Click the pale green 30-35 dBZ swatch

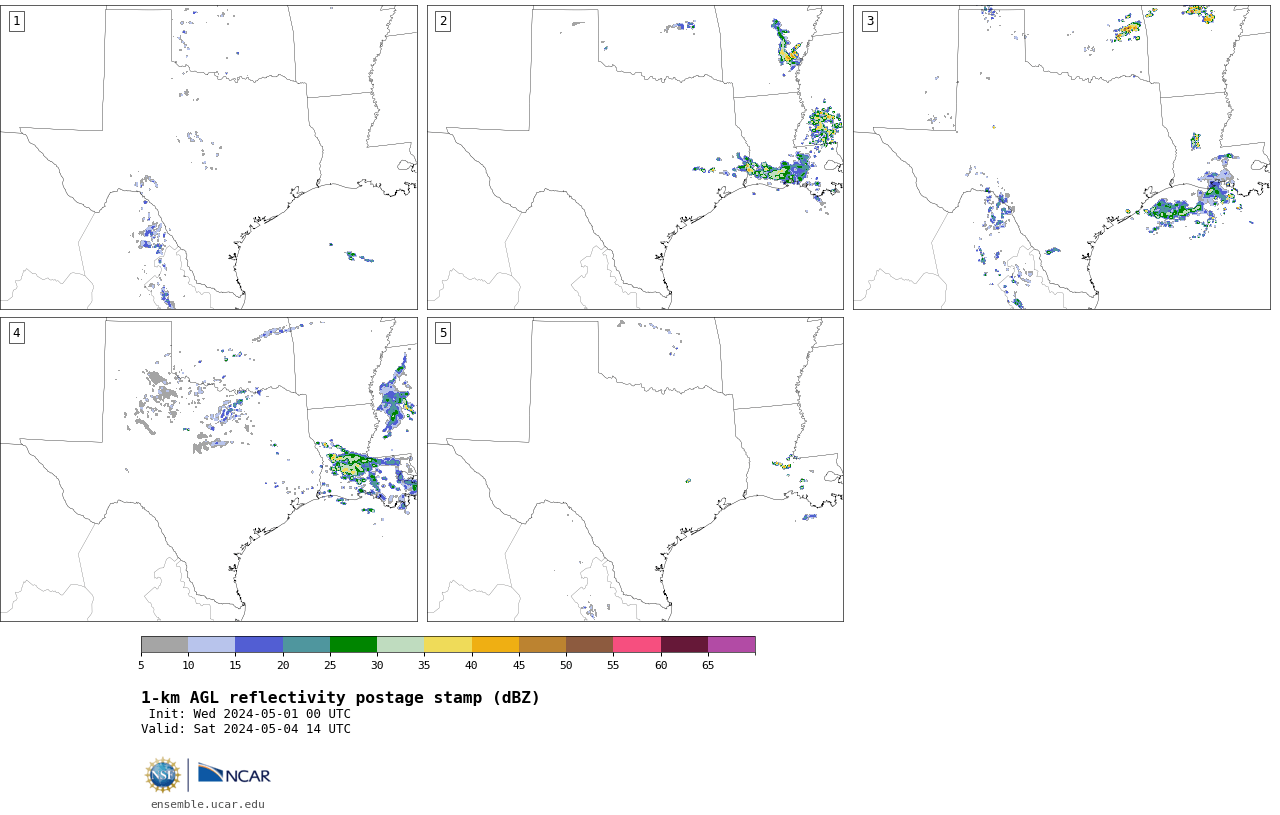[400, 645]
